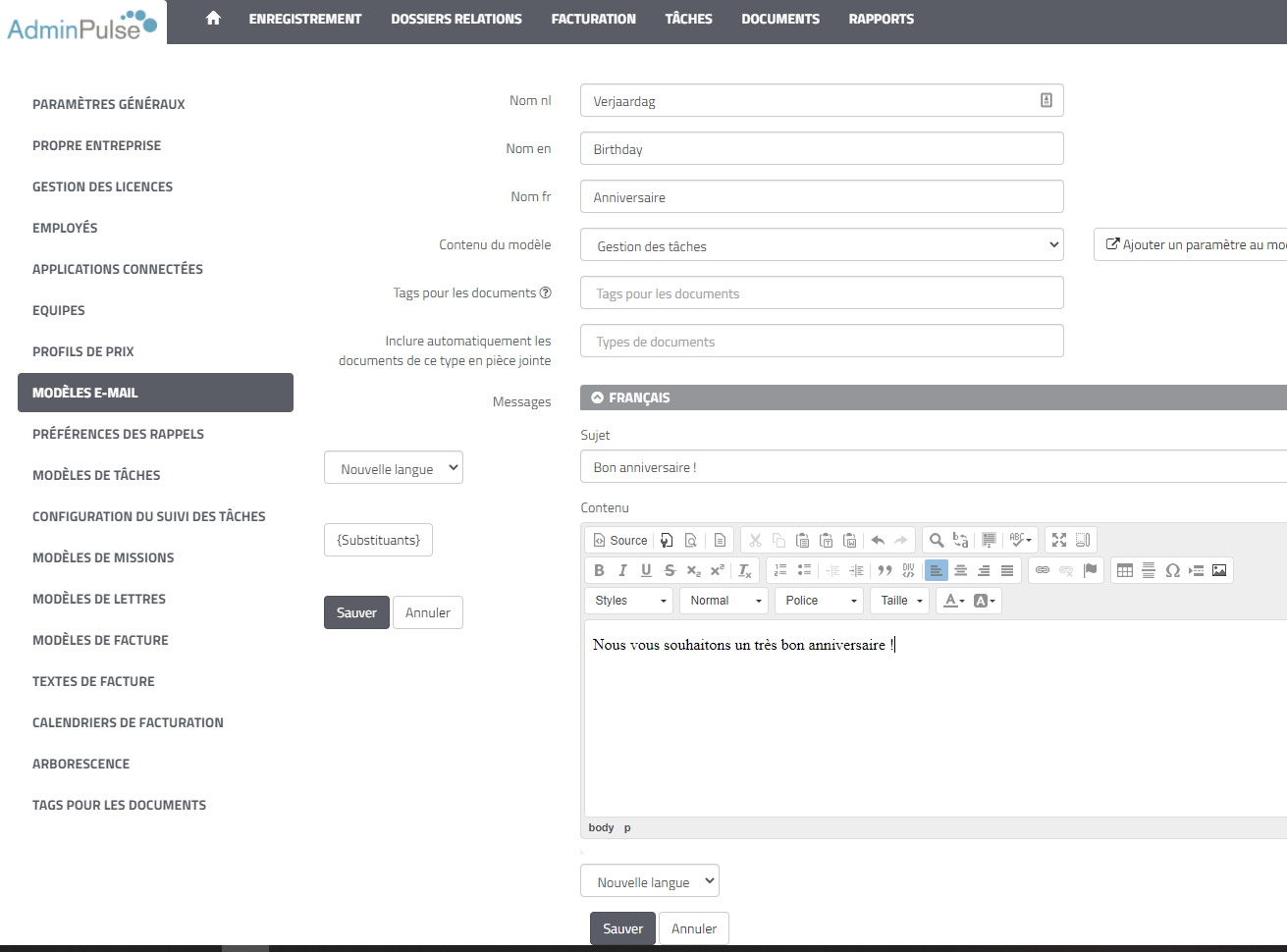Collapse the FRANÇAIS section
The image size is (1287, 952).
tap(597, 397)
